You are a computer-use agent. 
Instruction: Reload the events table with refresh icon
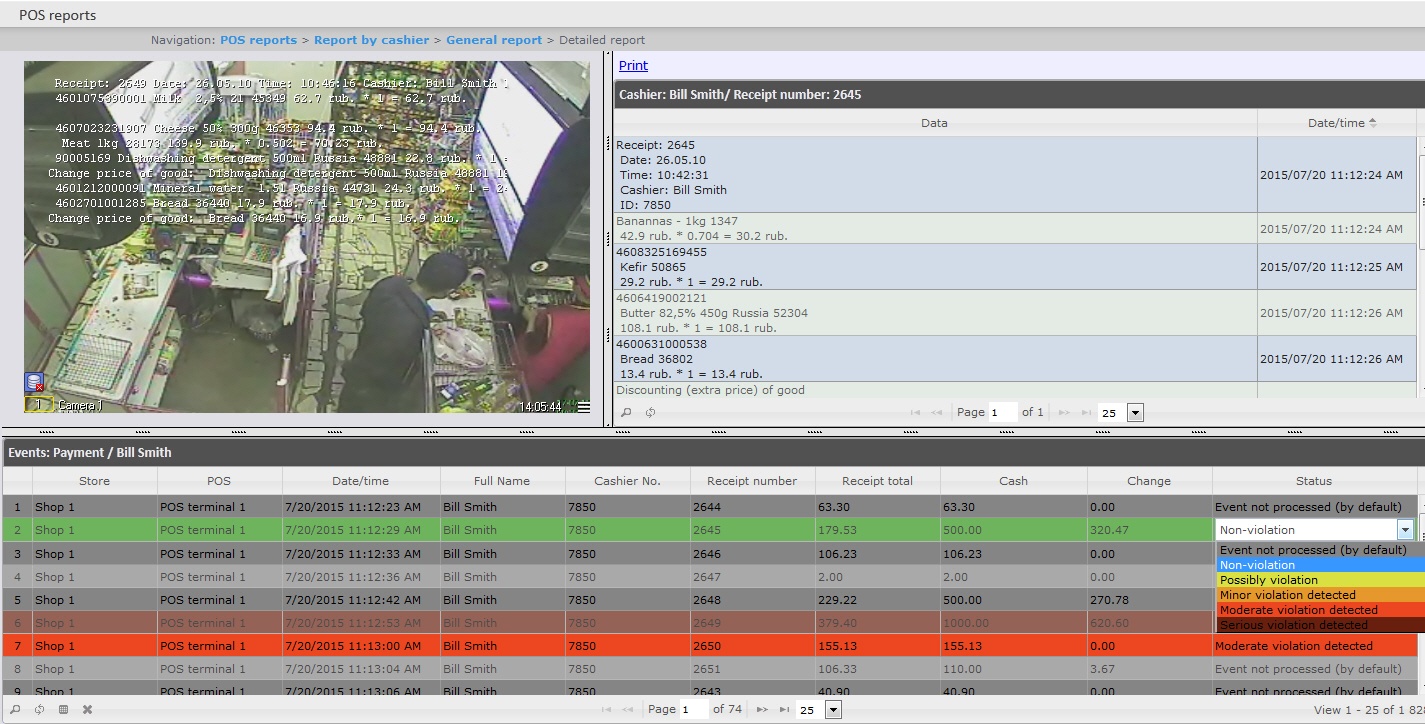click(x=39, y=709)
